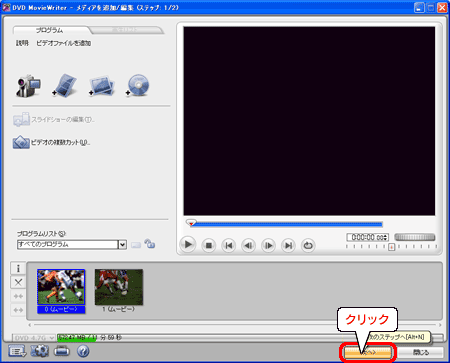This screenshot has width=450, height=363.
Task: Open the プログラムリスト dropdown arrow
Action: pos(123,245)
